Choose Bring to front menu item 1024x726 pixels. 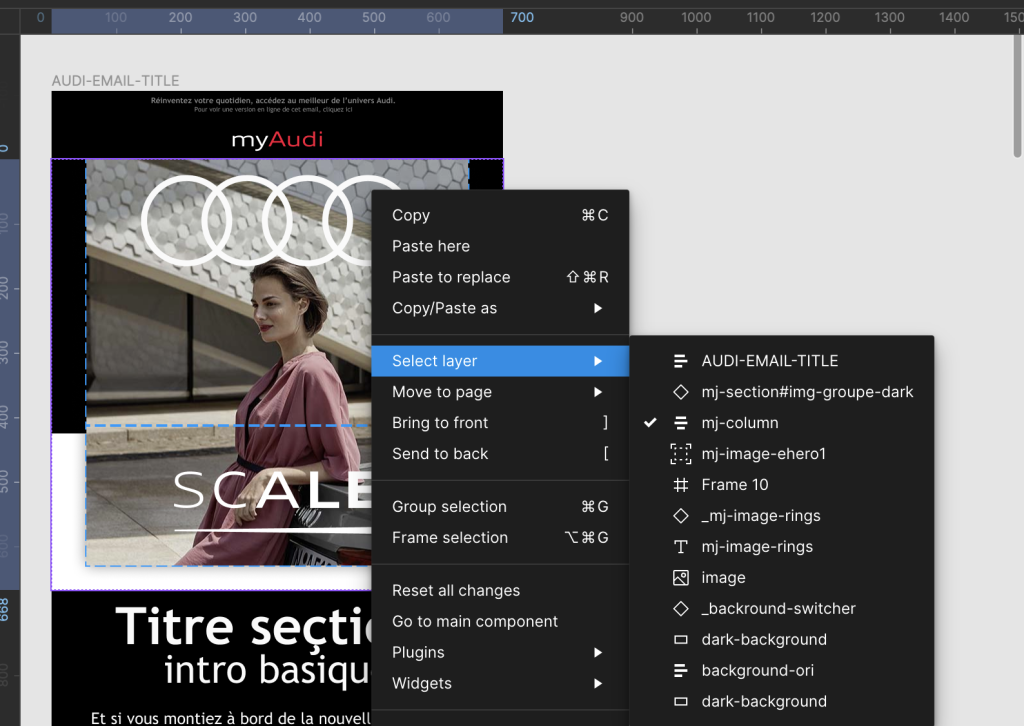pyautogui.click(x=440, y=423)
